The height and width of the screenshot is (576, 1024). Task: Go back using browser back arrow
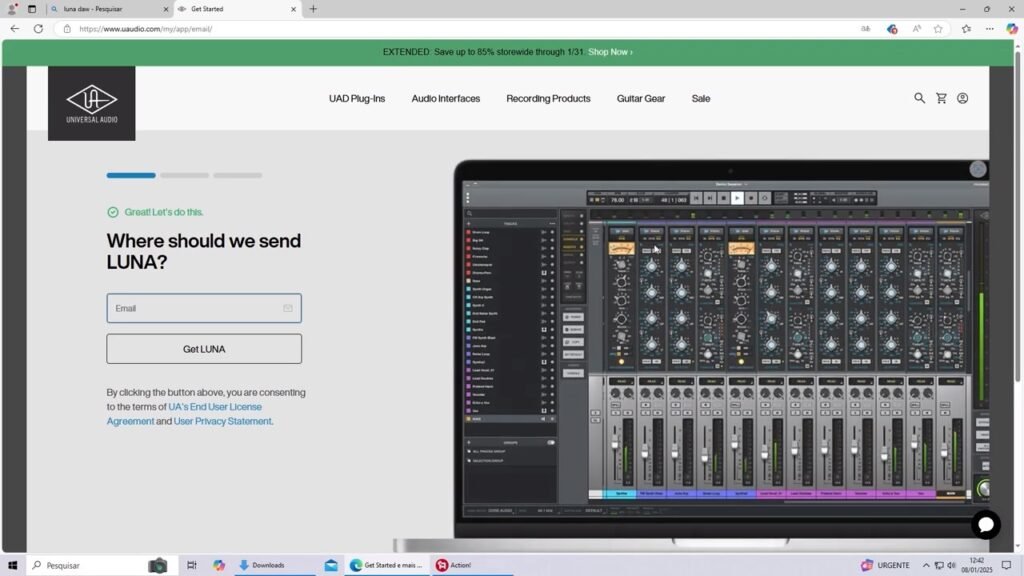click(14, 29)
